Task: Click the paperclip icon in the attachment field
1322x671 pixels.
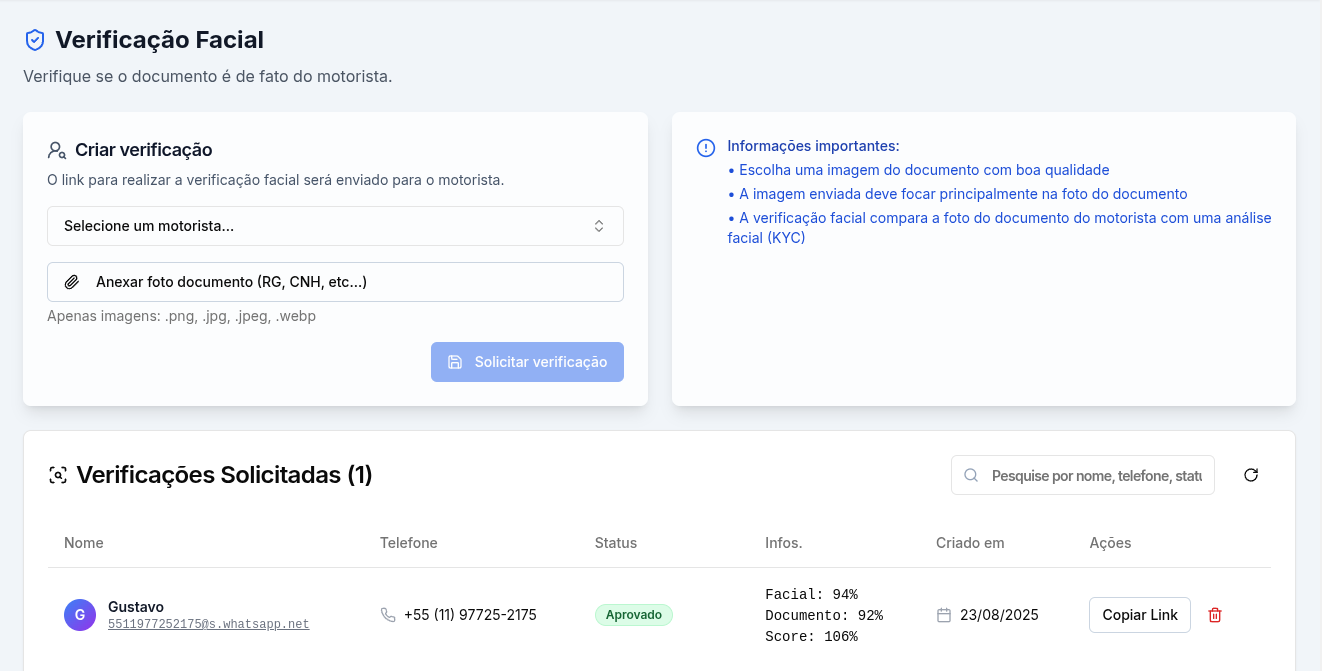Action: [x=72, y=281]
